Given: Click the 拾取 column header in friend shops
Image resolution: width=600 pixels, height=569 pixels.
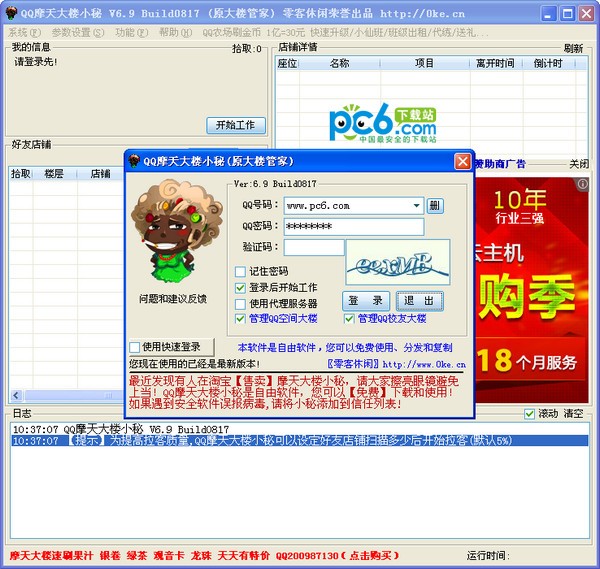Looking at the screenshot, I should click(21, 174).
